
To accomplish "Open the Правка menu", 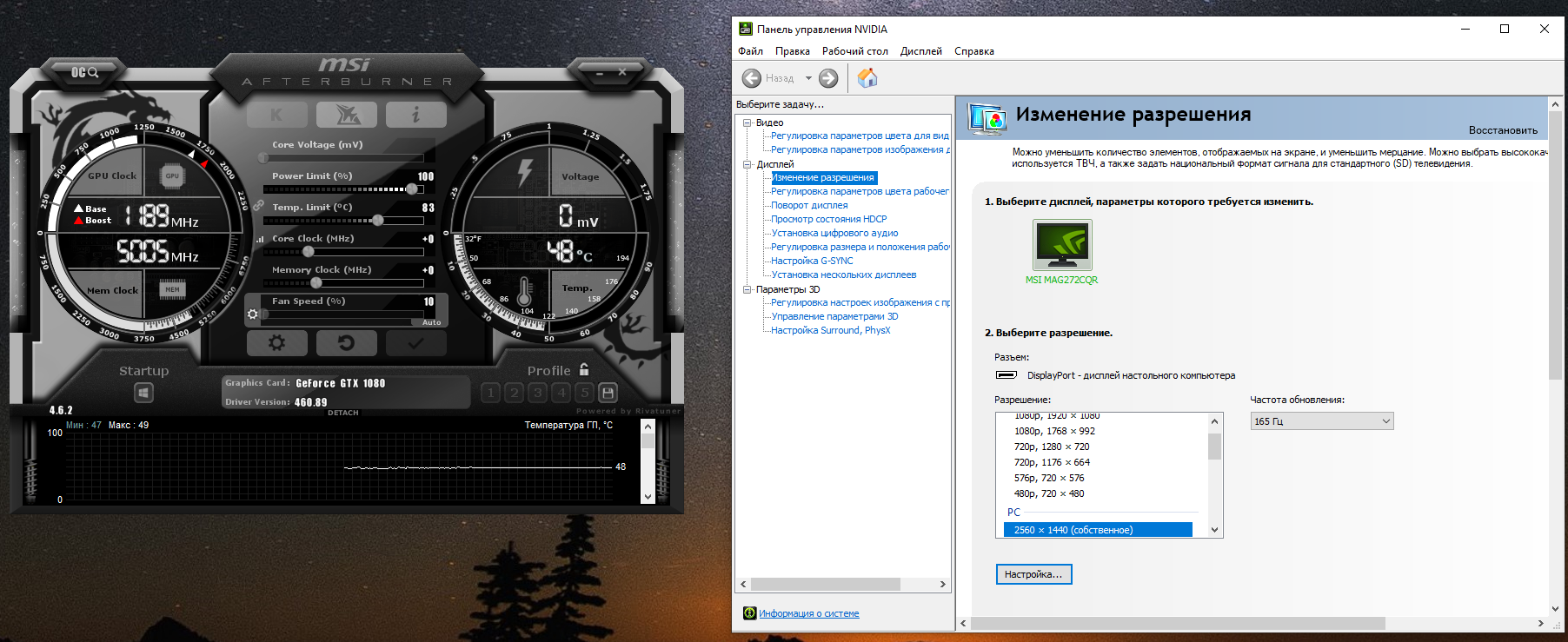I will (793, 51).
